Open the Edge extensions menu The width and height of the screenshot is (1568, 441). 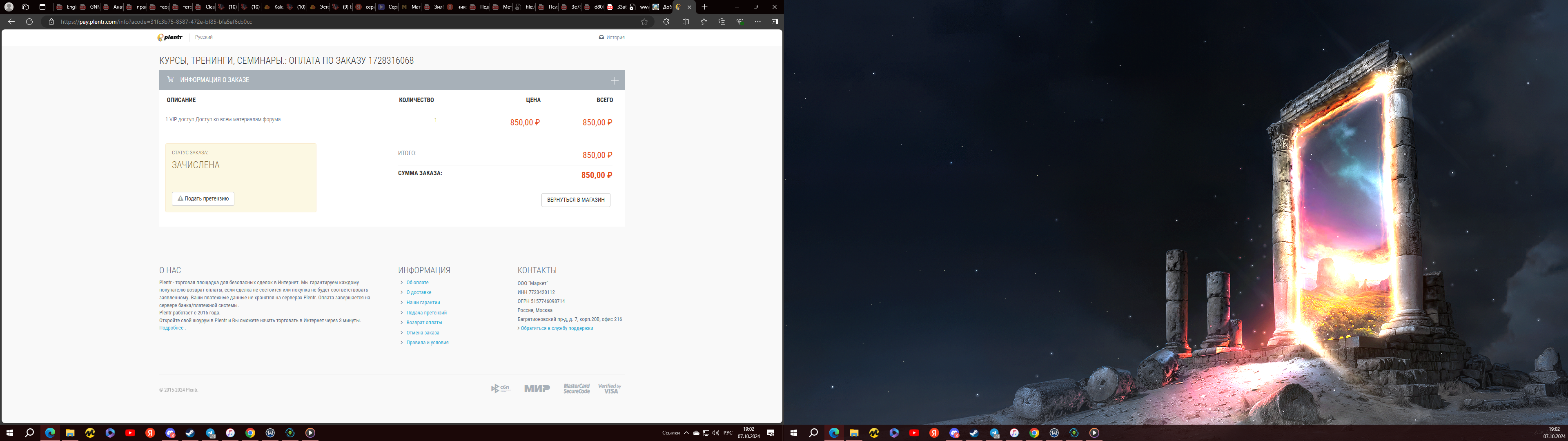point(666,22)
